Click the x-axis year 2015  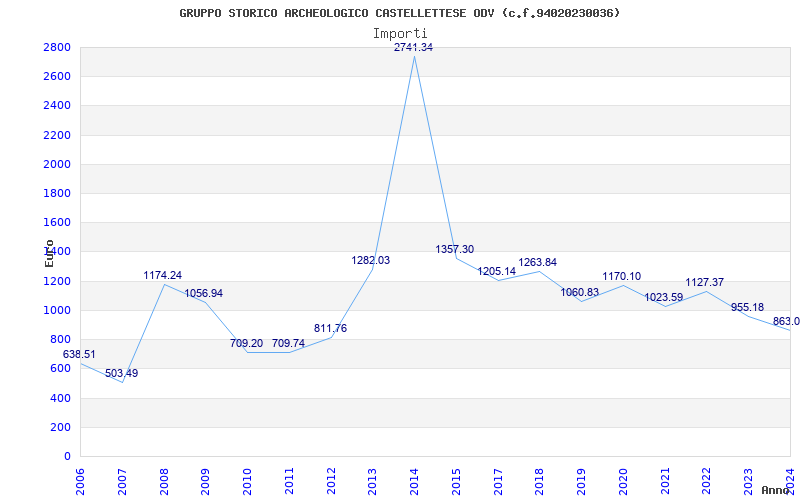[457, 481]
